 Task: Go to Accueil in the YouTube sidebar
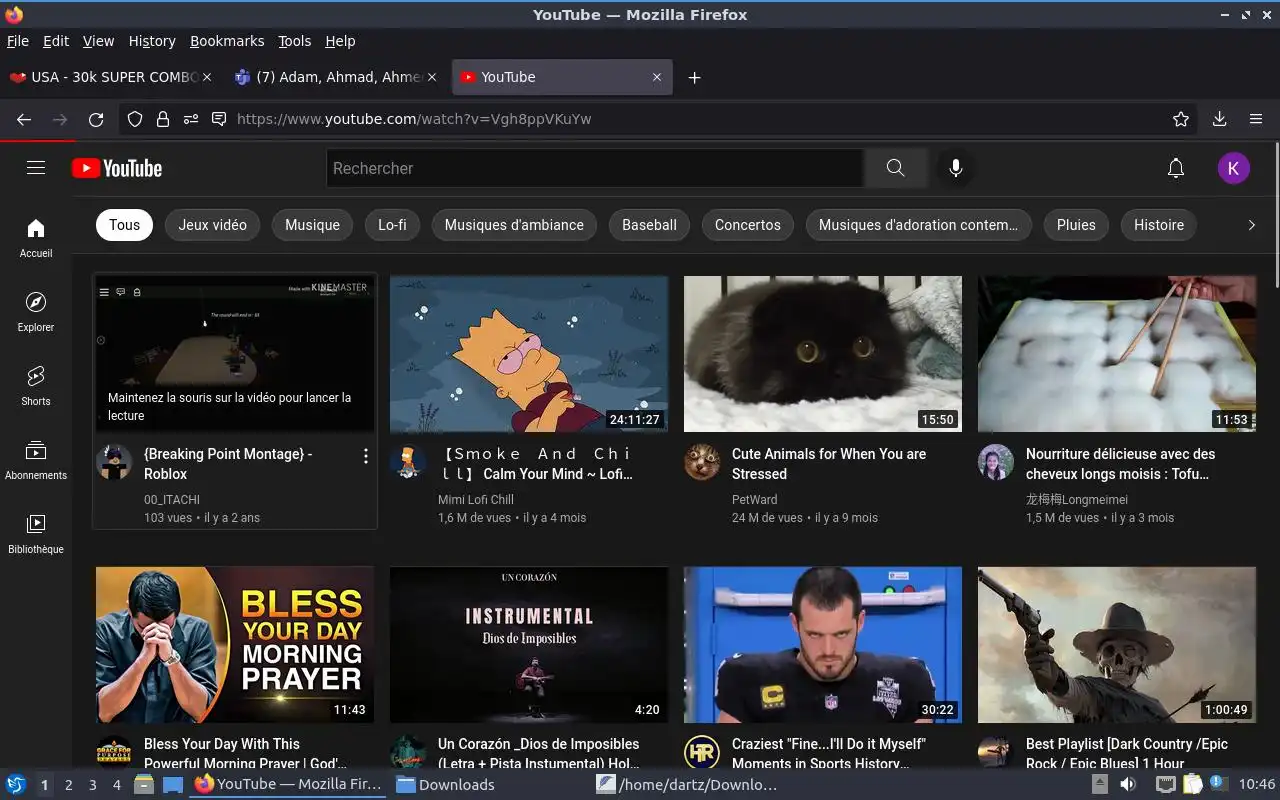pos(36,238)
